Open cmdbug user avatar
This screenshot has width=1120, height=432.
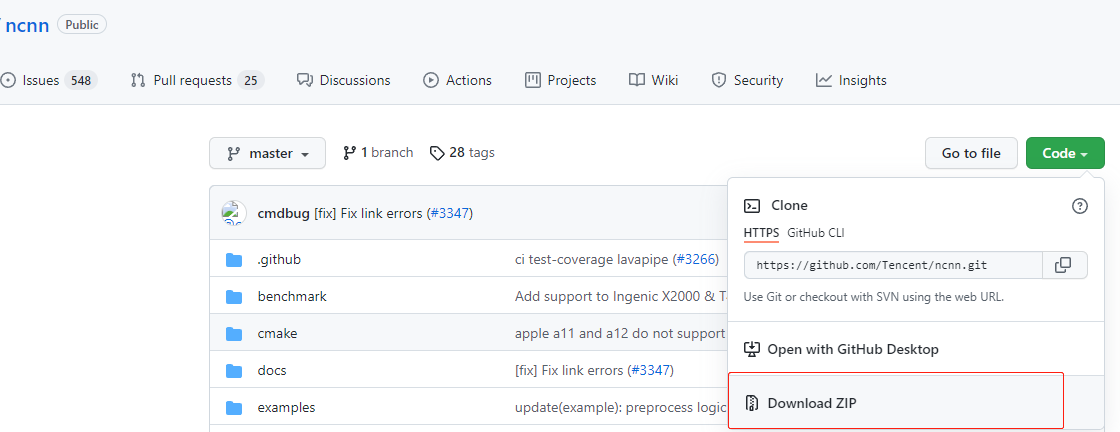234,213
